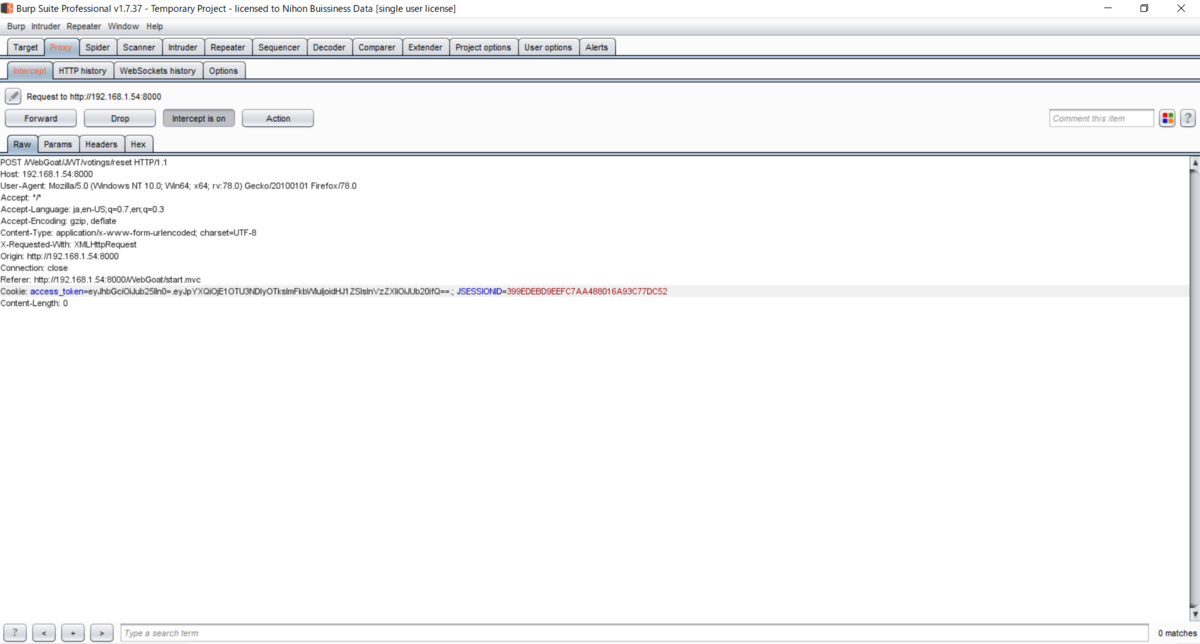
Task: Click the X-Requested-With header line
Action: tap(69, 244)
